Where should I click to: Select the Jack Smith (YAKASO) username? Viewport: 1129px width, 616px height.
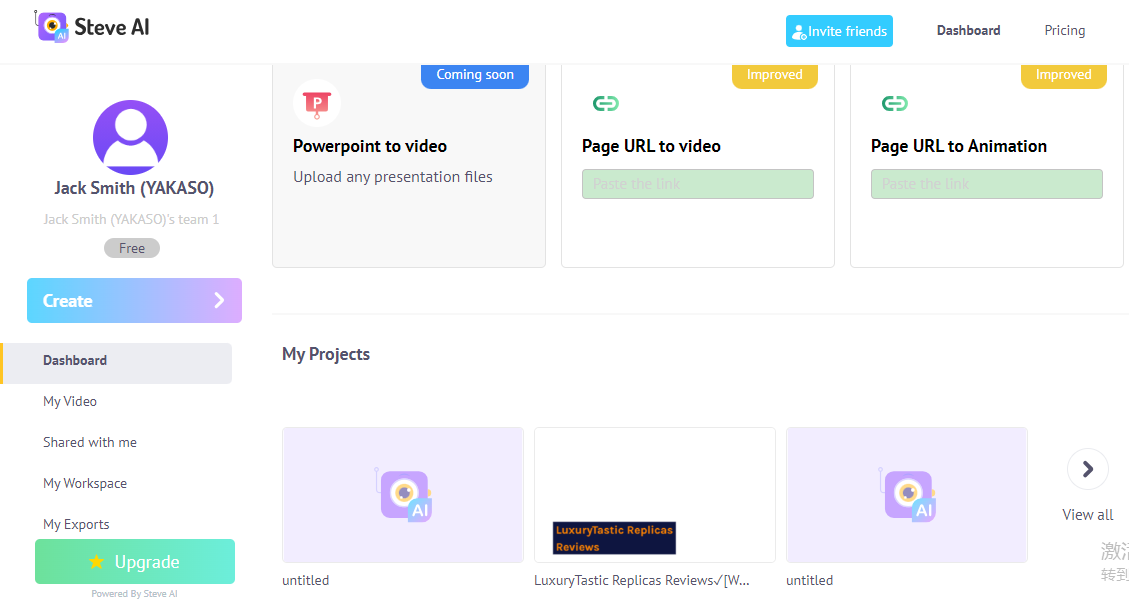134,188
